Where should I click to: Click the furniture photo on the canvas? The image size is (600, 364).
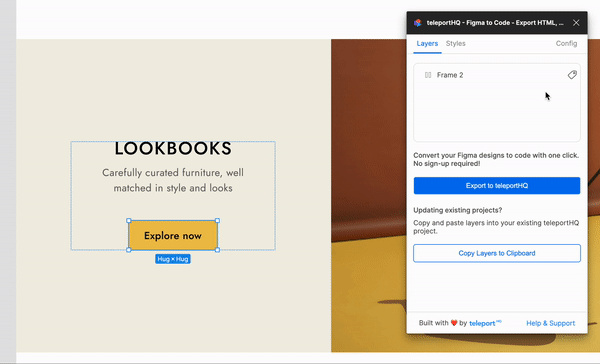pos(368,195)
